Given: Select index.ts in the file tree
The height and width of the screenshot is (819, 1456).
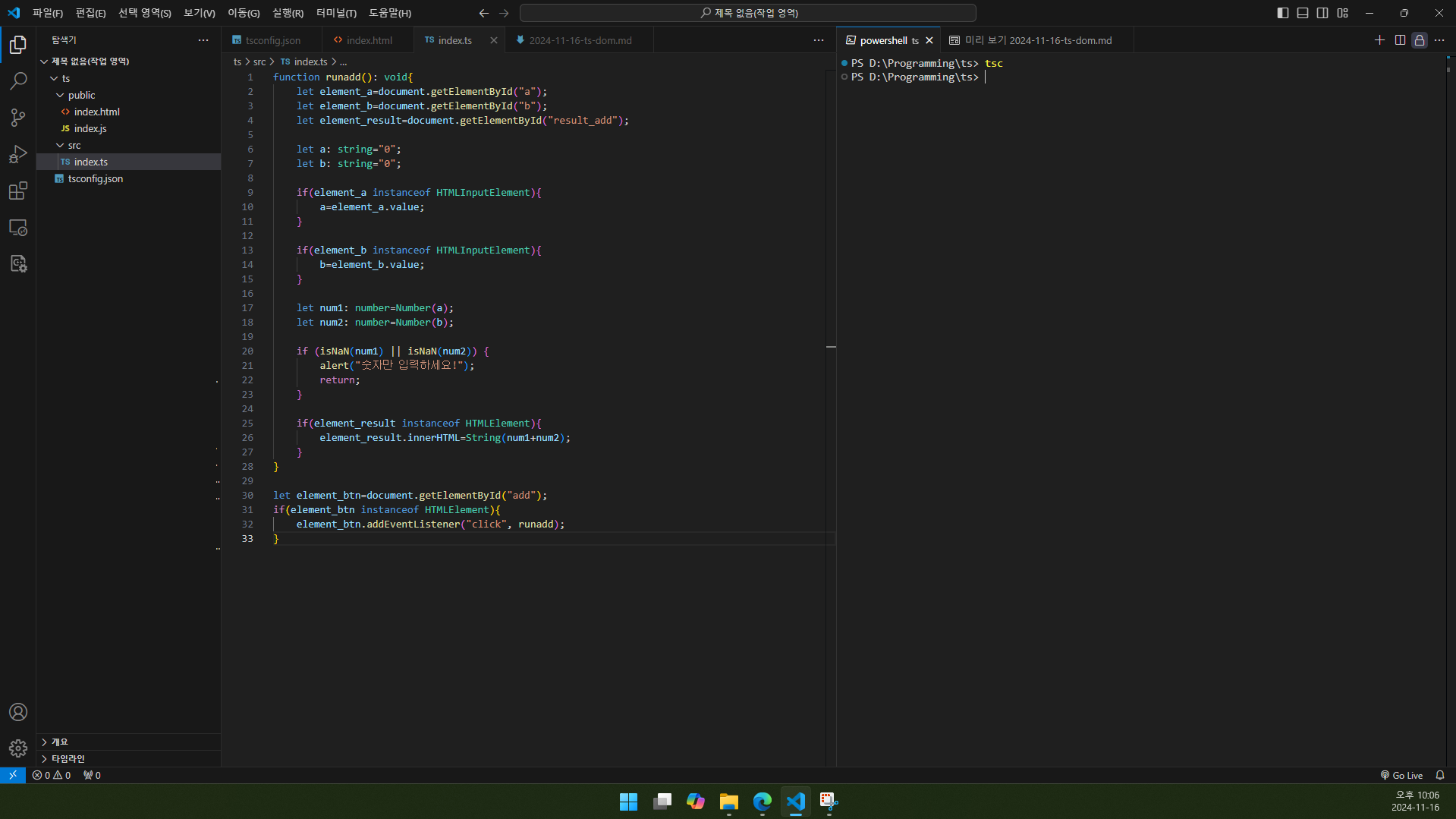Looking at the screenshot, I should coord(128,162).
